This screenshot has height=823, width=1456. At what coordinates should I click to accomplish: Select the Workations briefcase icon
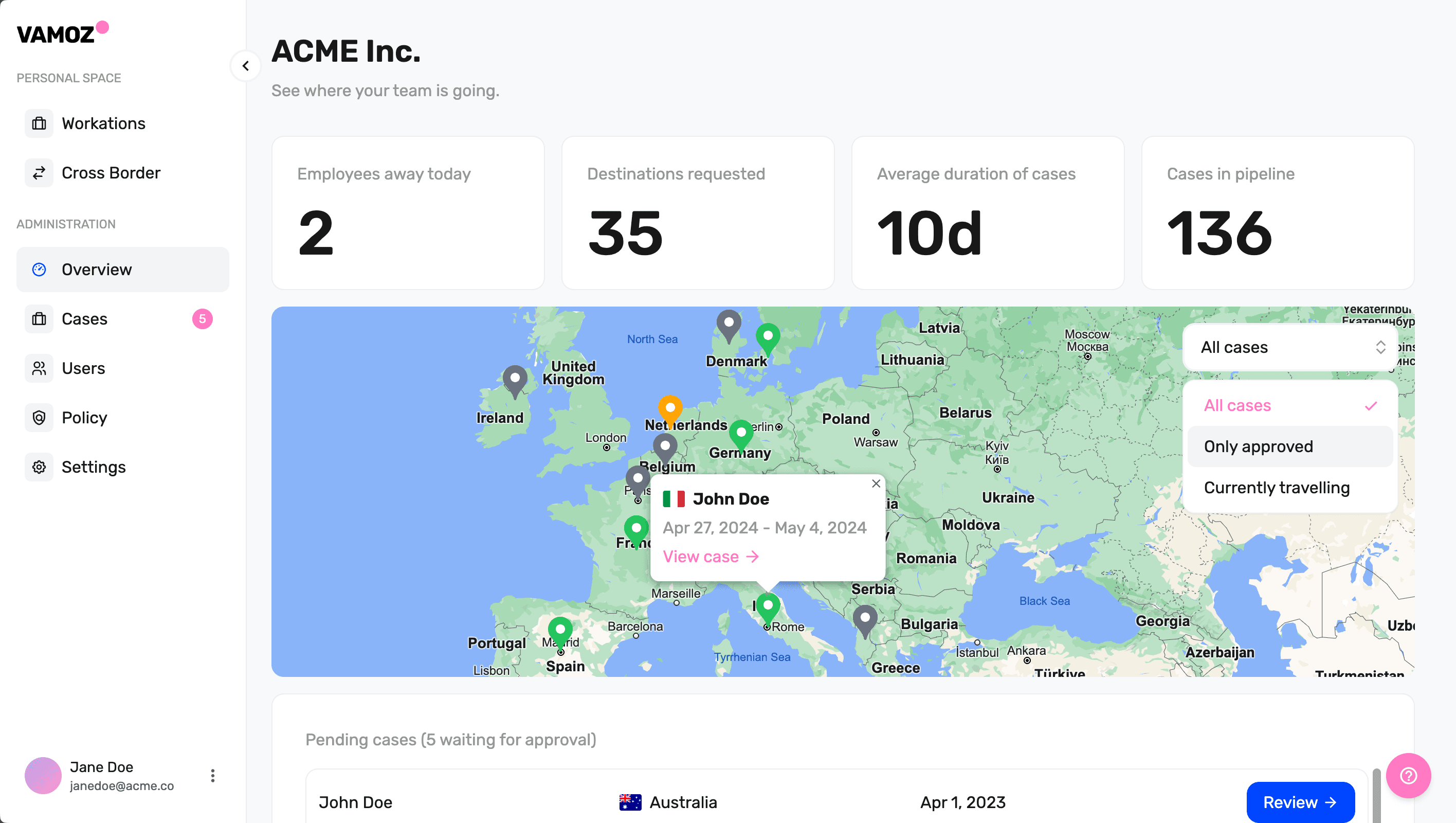[x=39, y=123]
